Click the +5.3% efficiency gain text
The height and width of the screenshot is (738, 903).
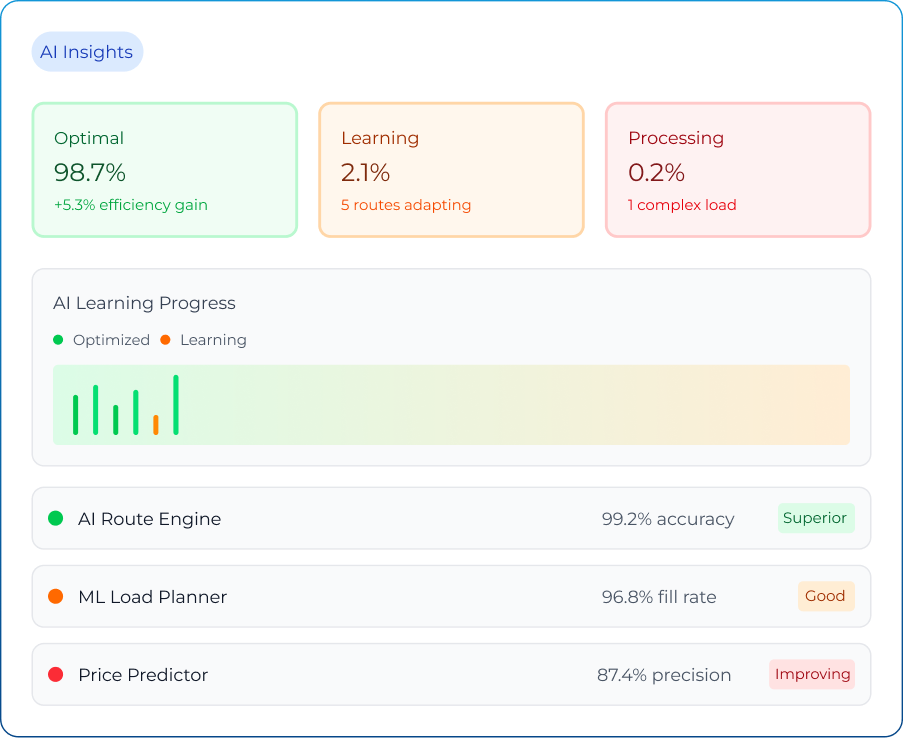(131, 205)
